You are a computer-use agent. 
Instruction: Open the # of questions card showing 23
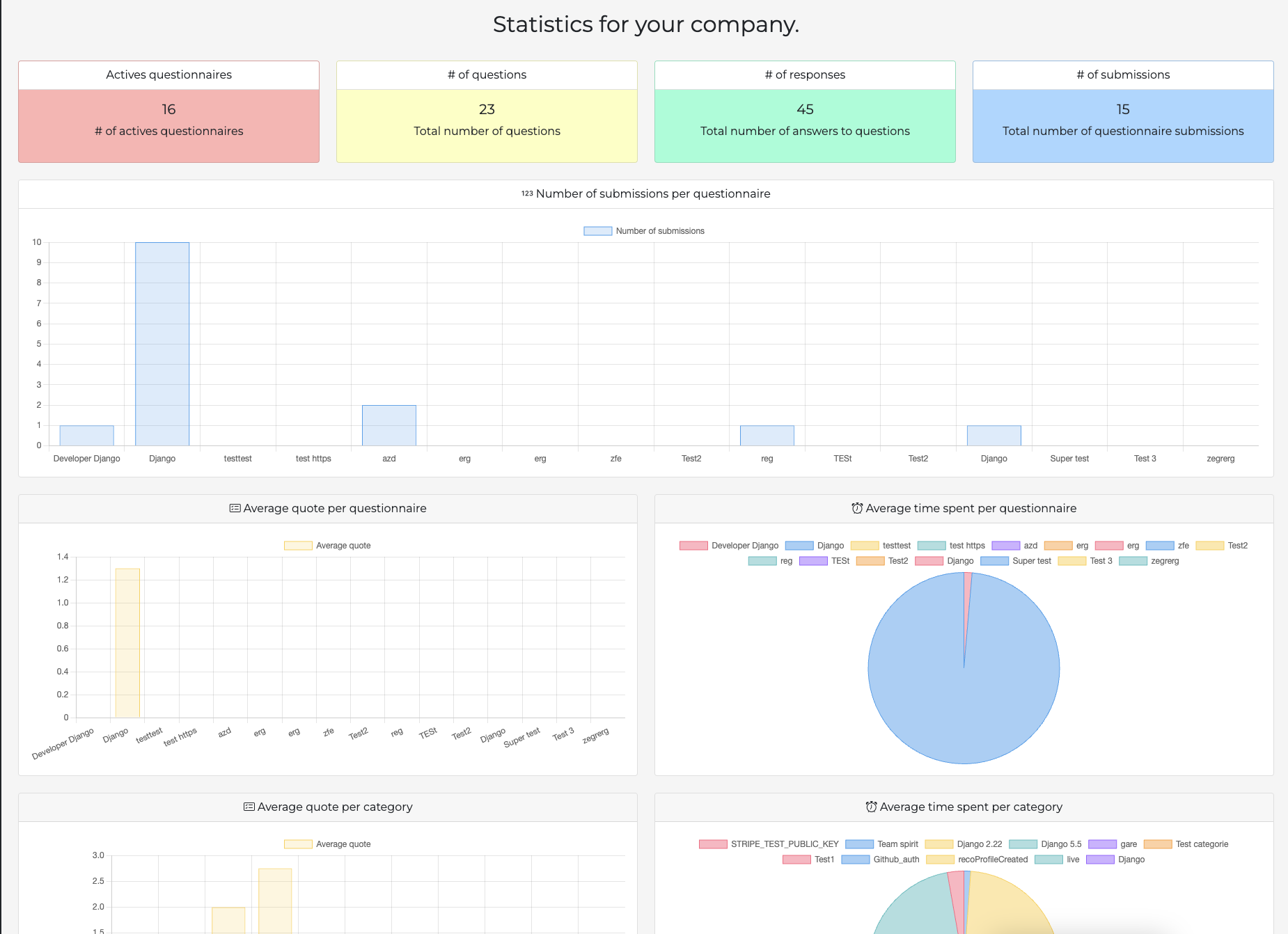coord(487,112)
